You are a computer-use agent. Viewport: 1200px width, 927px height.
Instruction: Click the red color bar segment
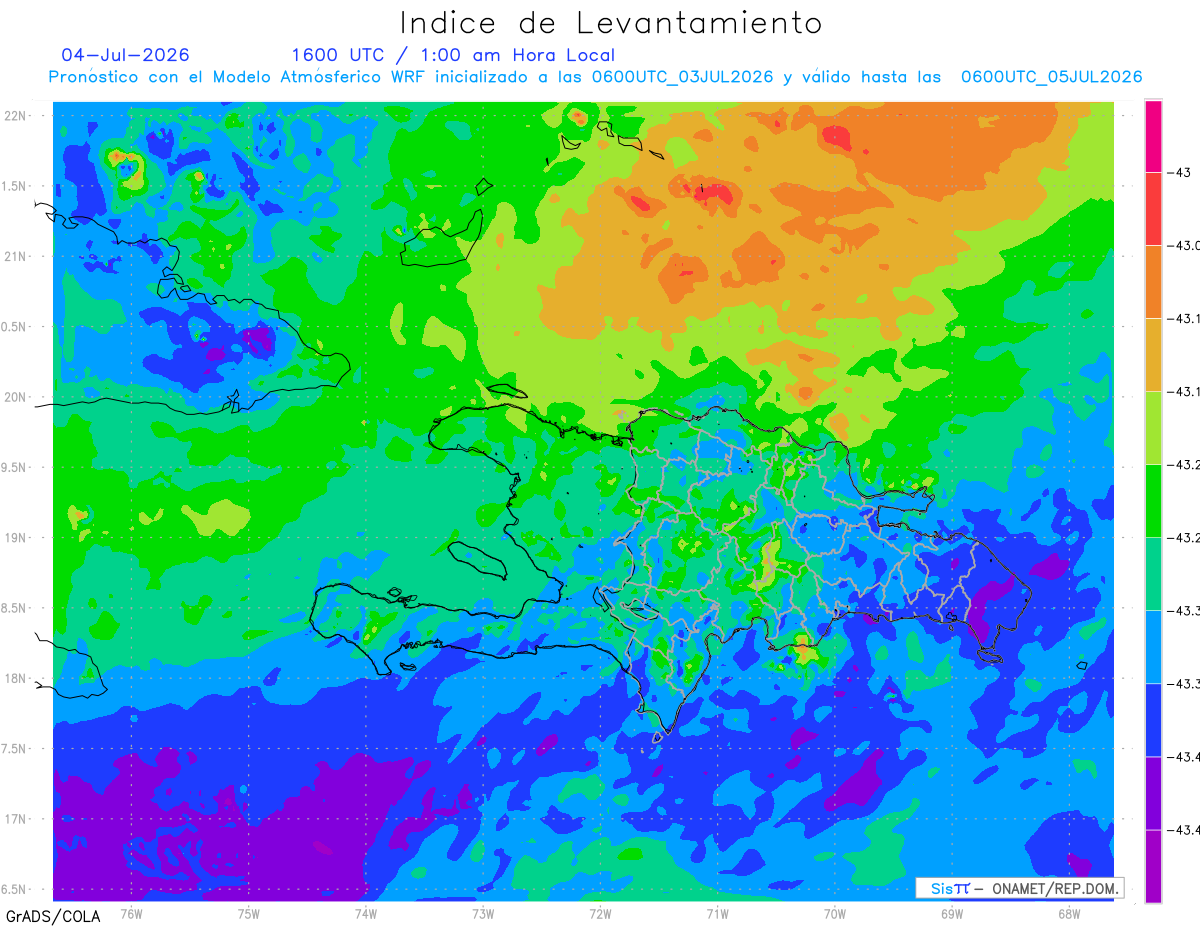pos(1153,208)
